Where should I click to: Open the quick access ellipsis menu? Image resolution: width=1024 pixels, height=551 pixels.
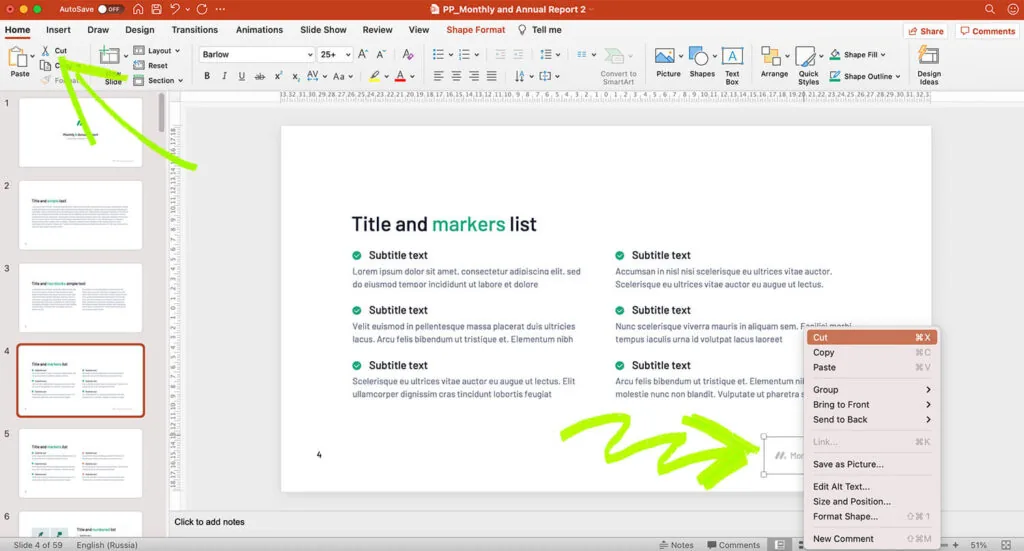pos(220,9)
